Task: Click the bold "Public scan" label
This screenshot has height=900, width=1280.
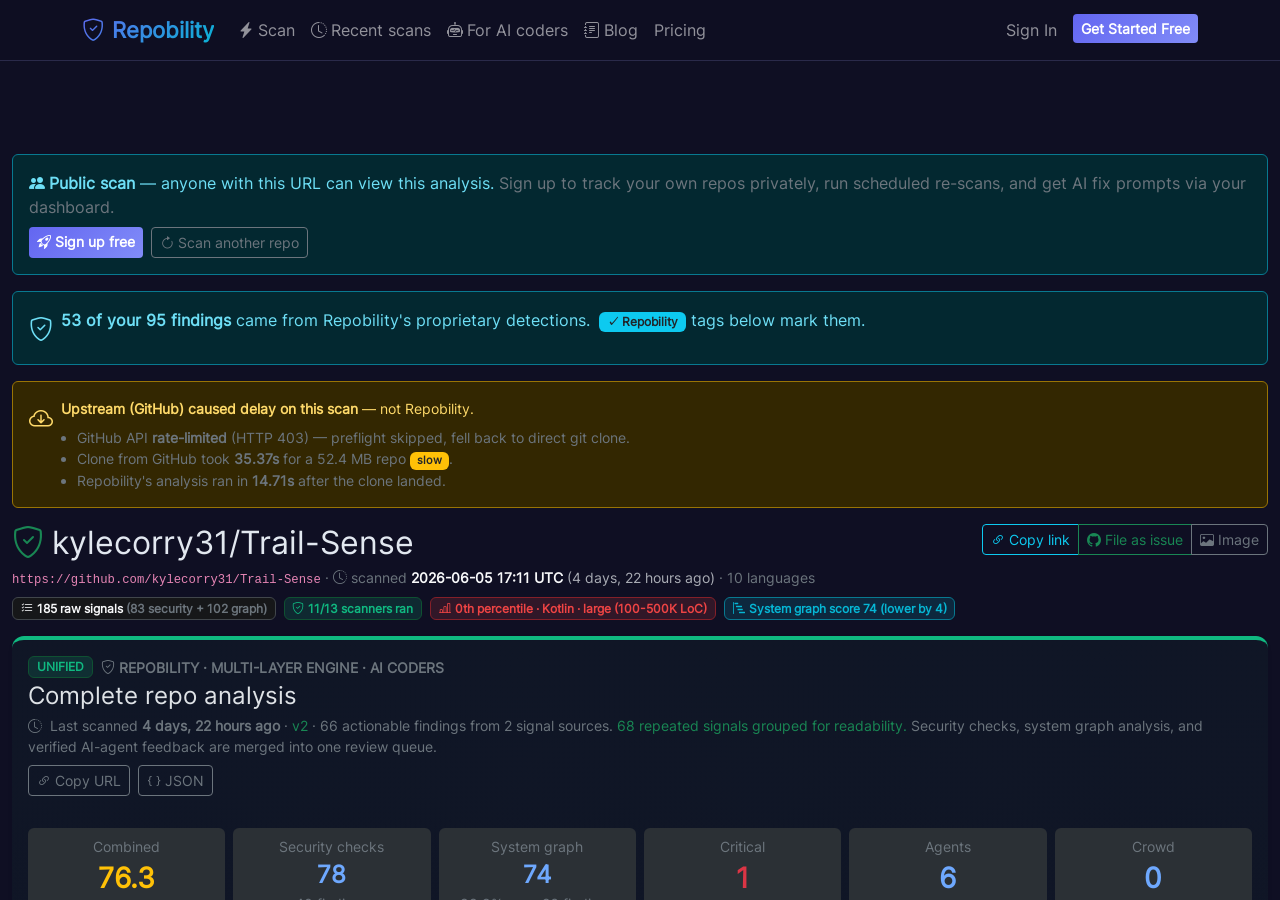Action: (x=92, y=183)
